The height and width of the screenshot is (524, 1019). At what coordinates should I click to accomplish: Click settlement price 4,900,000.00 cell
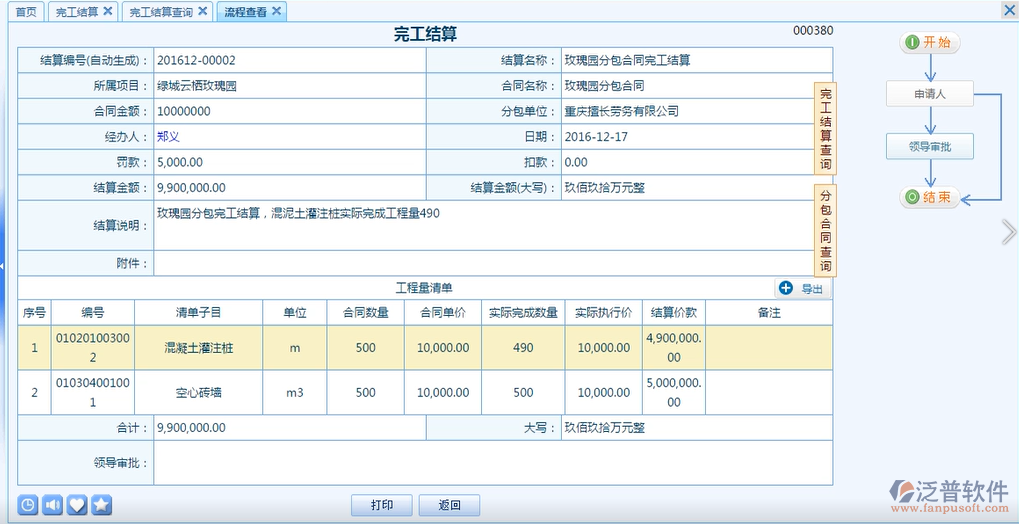click(x=674, y=348)
